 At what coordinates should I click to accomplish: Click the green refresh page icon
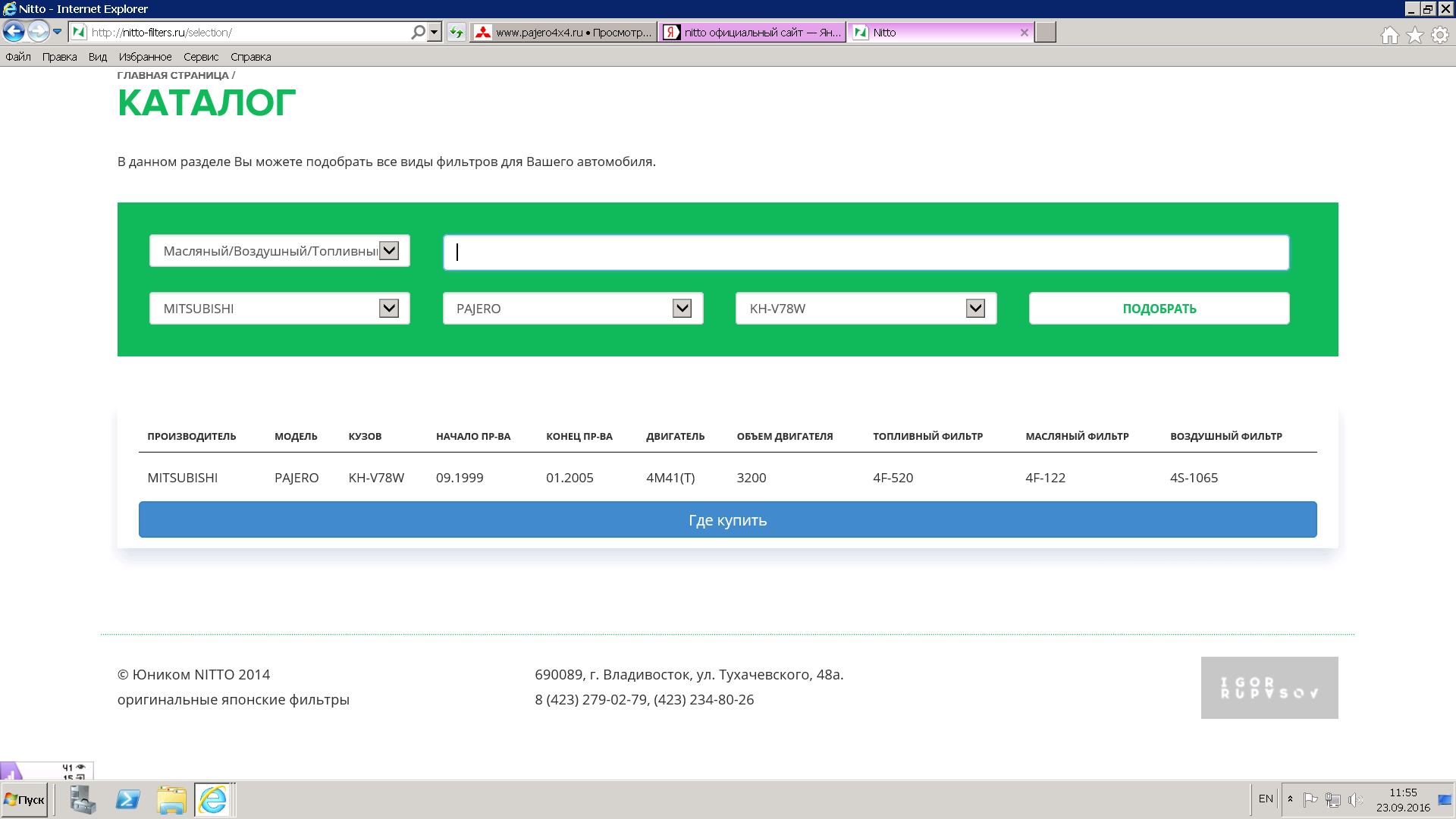click(x=456, y=32)
